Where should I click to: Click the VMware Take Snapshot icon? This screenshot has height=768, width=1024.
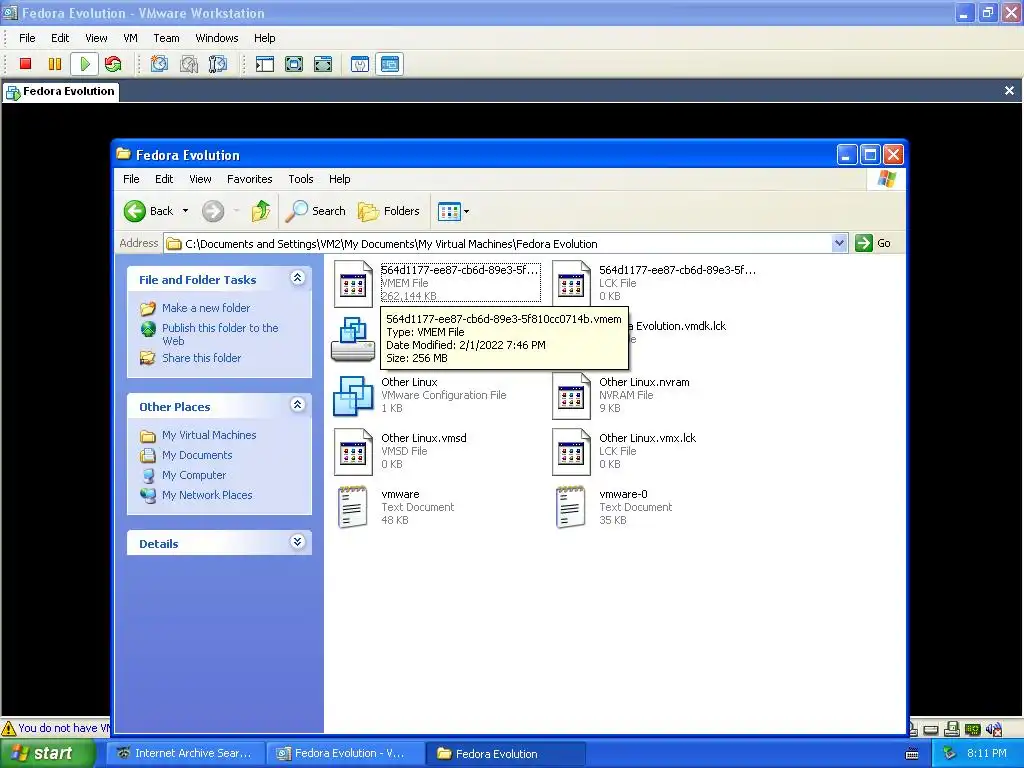159,64
